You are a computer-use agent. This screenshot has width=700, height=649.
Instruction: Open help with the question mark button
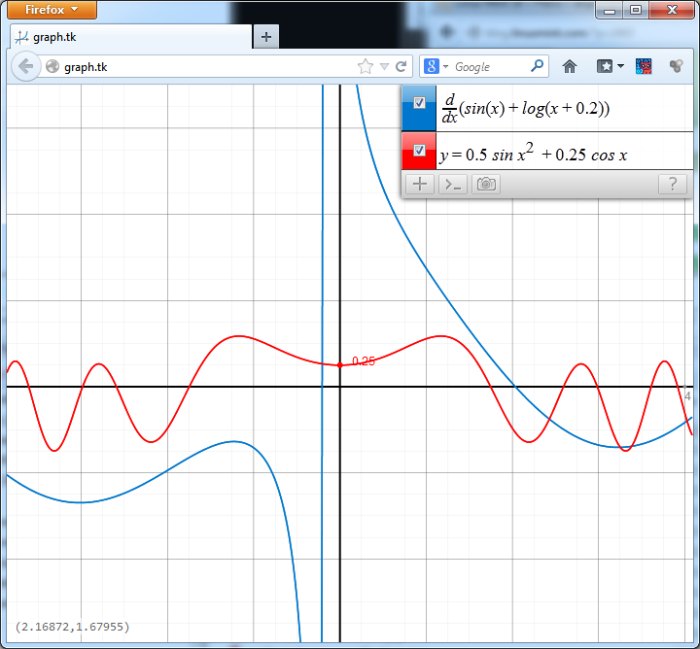click(x=672, y=184)
